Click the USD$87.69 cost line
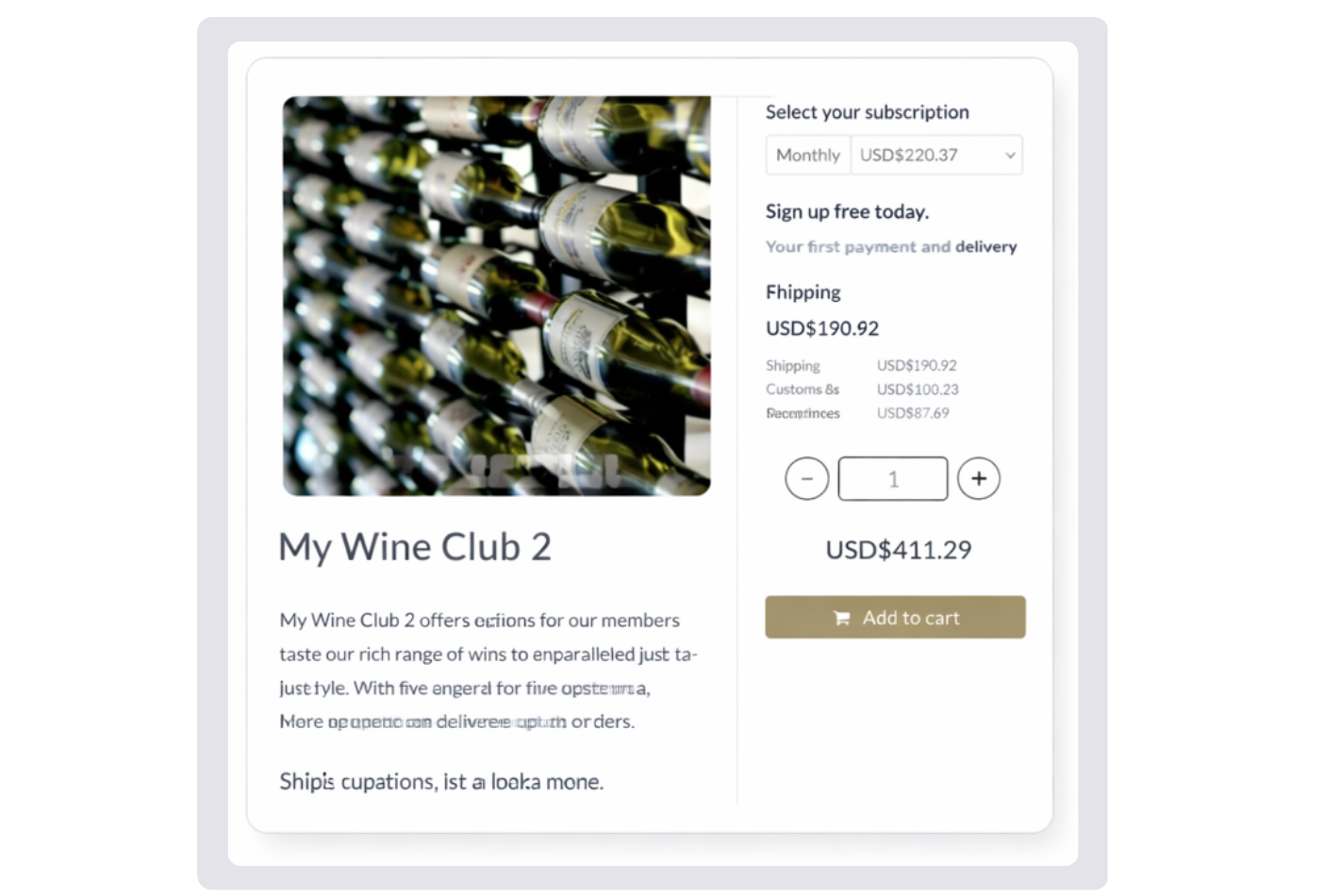The height and width of the screenshot is (896, 1340). [x=913, y=413]
